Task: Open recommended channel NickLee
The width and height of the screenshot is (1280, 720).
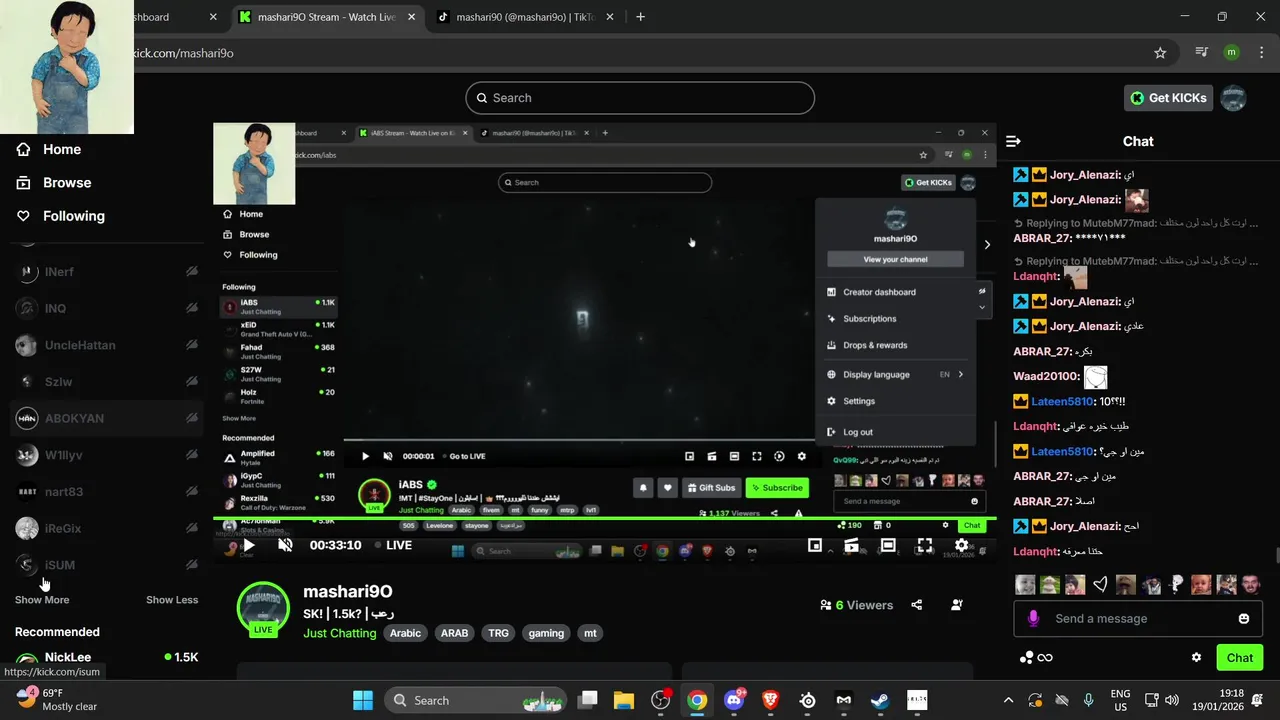Action: pos(107,658)
